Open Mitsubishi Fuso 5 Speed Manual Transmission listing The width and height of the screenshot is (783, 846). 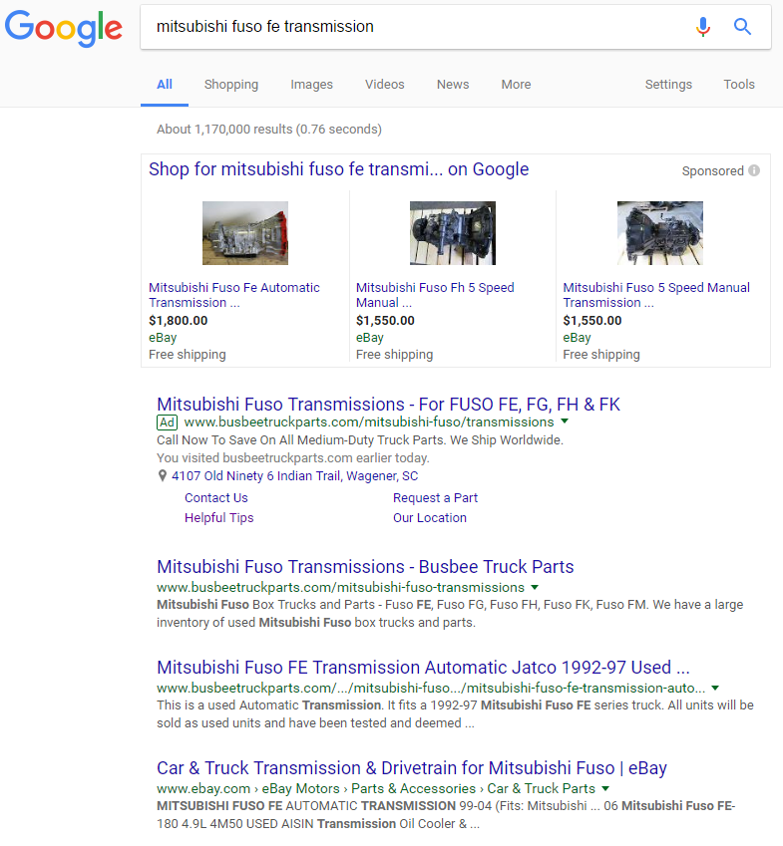point(656,295)
